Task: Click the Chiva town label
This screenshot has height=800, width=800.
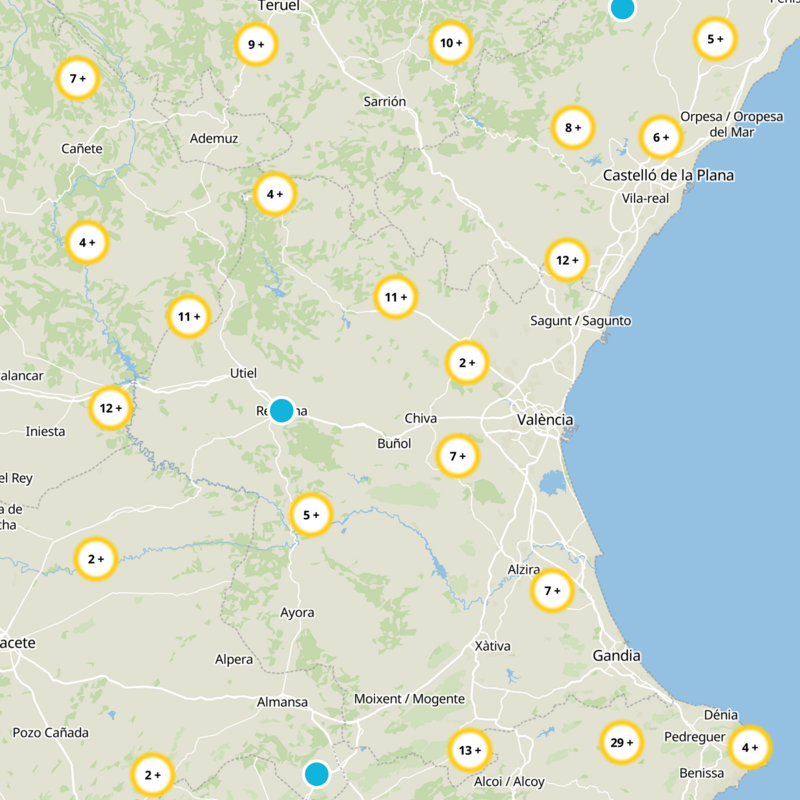Action: (x=420, y=418)
